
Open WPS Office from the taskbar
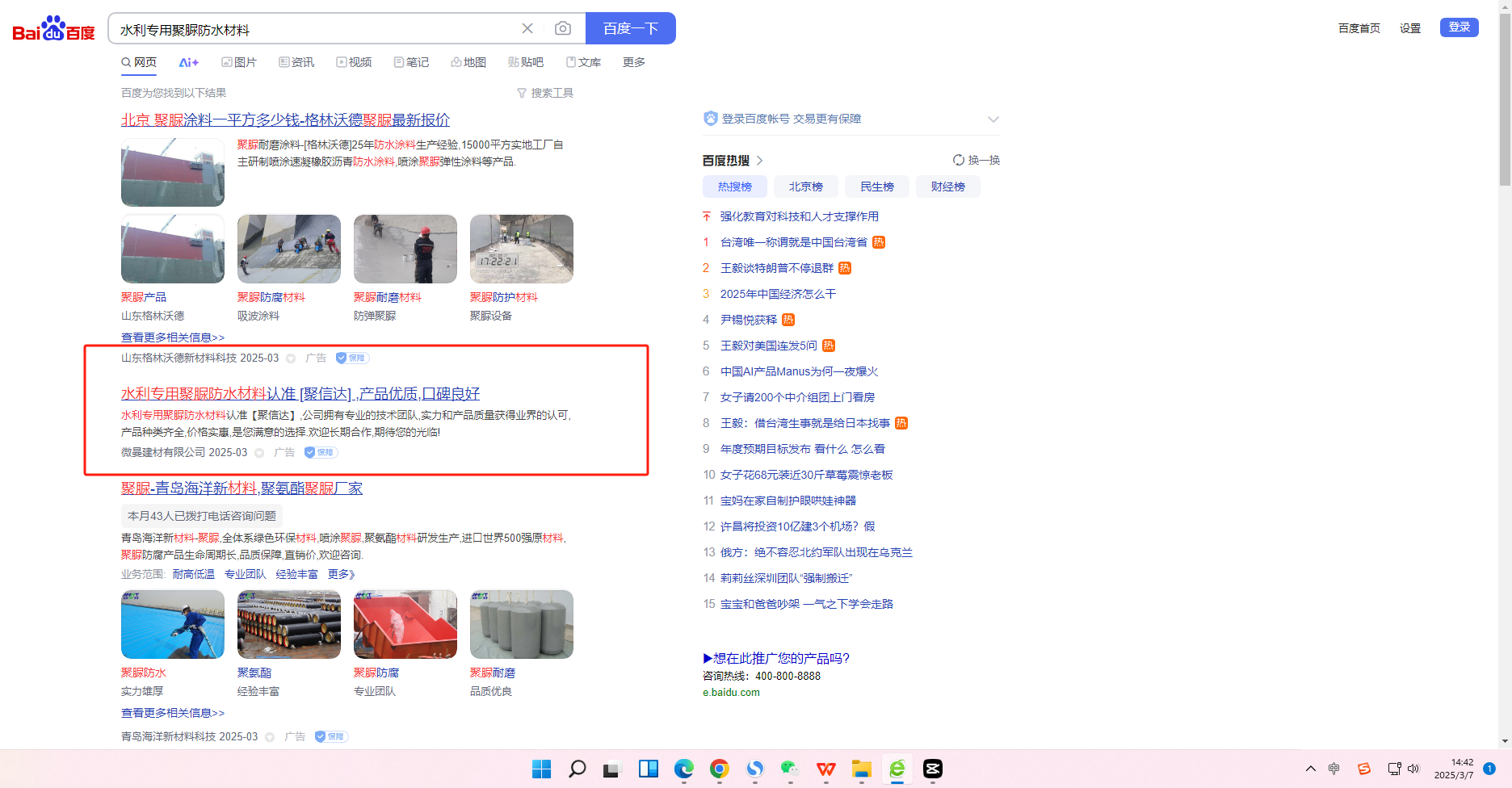[x=826, y=769]
